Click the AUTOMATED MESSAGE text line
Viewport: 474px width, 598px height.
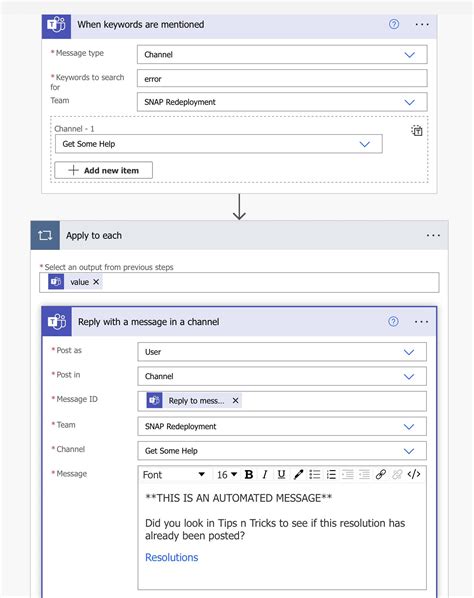pyautogui.click(x=238, y=498)
